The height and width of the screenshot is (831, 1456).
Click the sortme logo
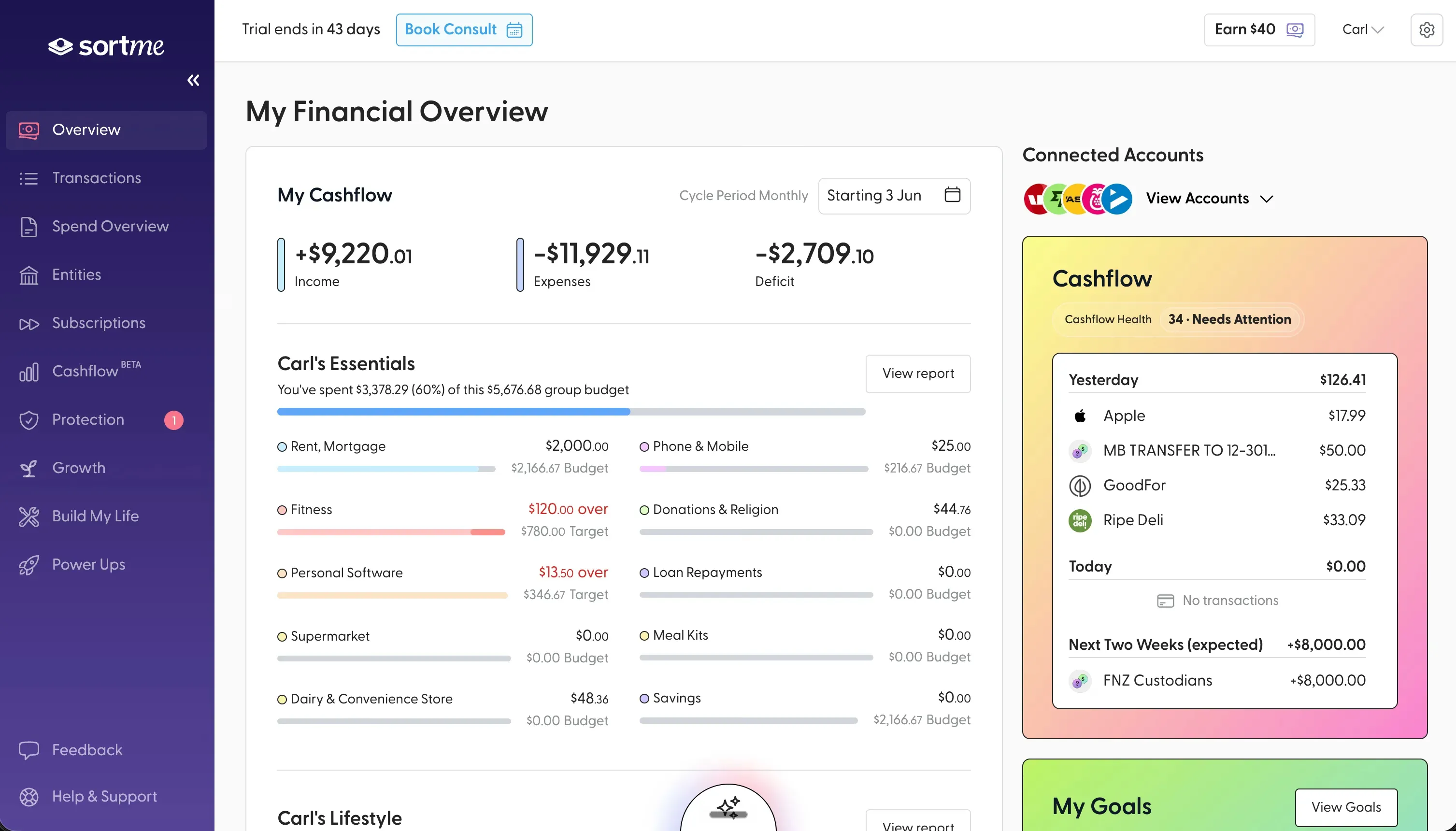106,46
